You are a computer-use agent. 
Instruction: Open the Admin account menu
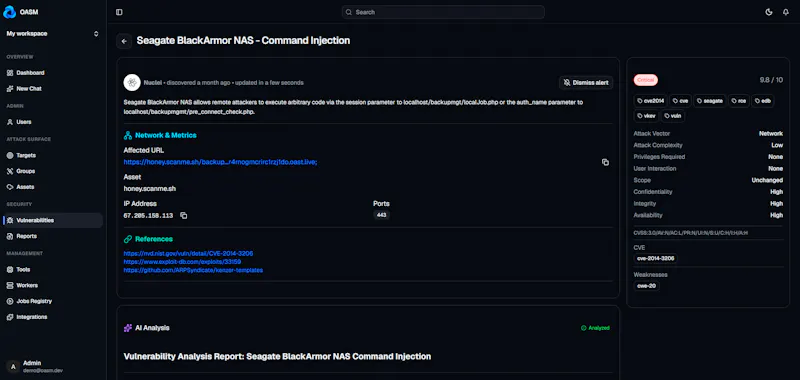click(52, 366)
